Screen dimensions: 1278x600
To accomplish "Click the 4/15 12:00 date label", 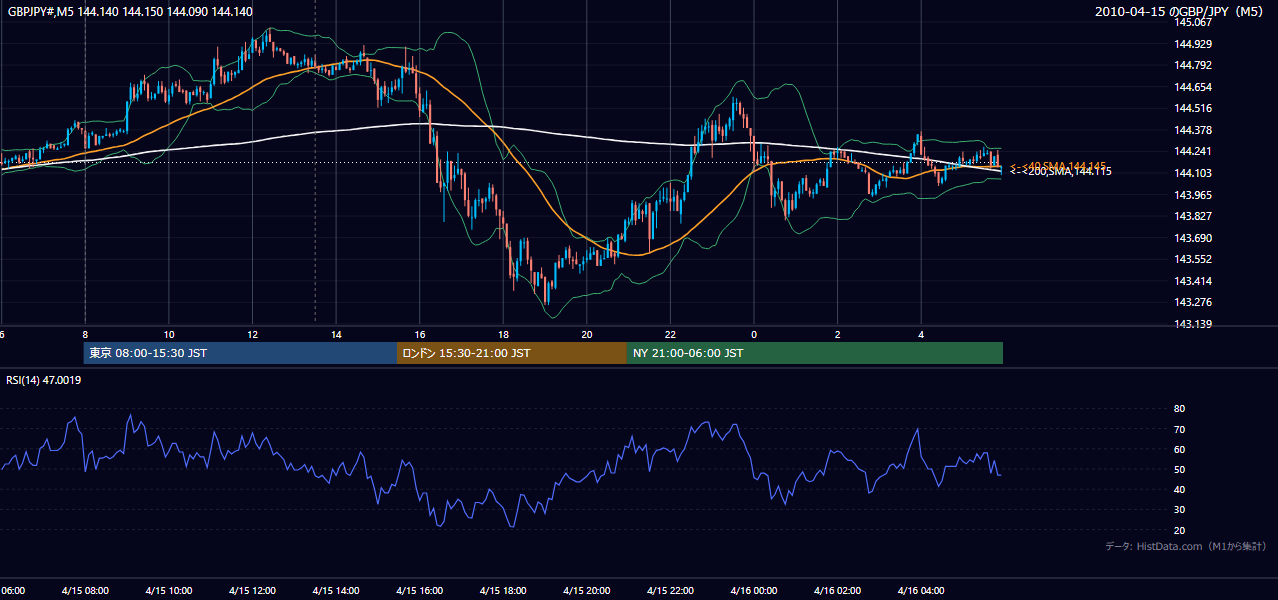I will click(253, 590).
